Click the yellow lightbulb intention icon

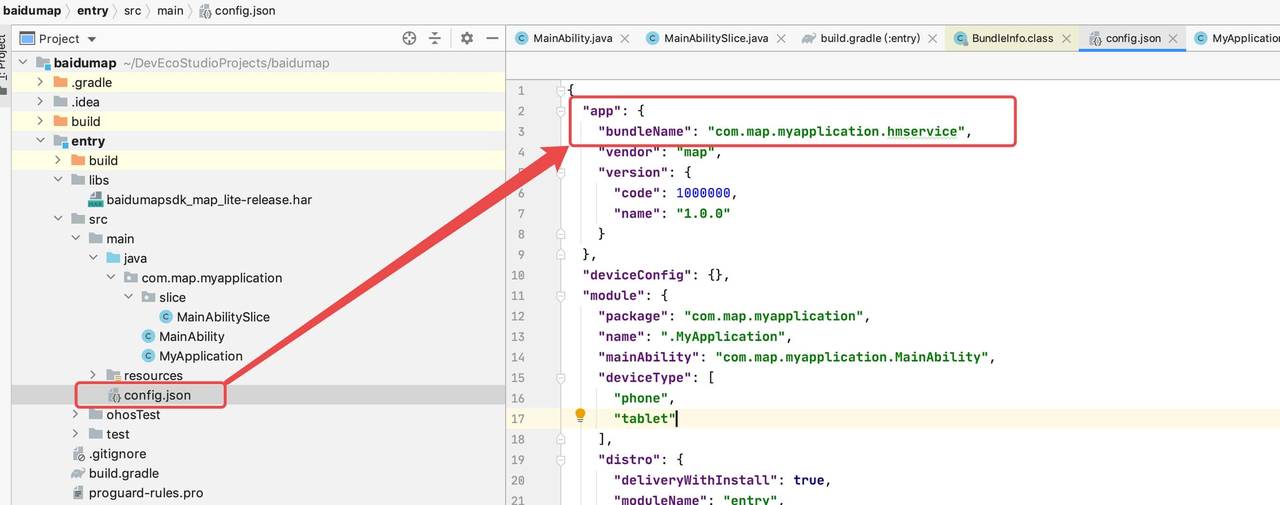pos(579,416)
